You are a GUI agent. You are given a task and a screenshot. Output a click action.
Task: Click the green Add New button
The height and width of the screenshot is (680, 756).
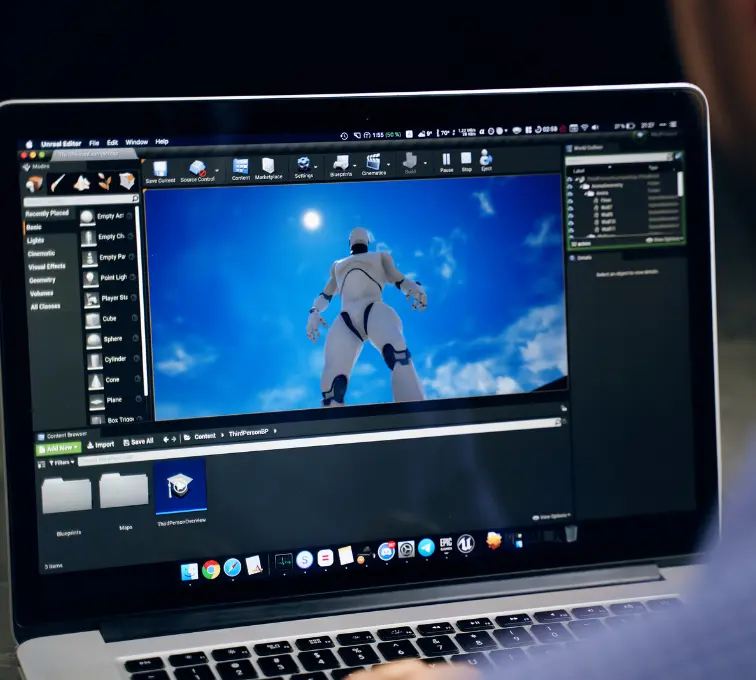pyautogui.click(x=58, y=448)
